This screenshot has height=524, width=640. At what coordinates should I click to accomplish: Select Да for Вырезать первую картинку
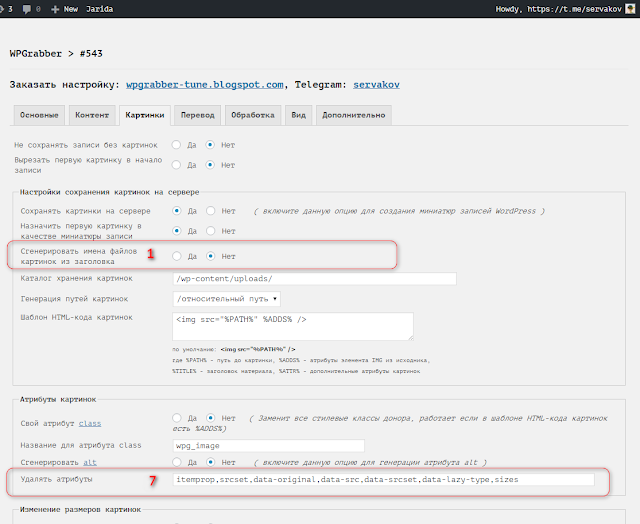point(176,165)
